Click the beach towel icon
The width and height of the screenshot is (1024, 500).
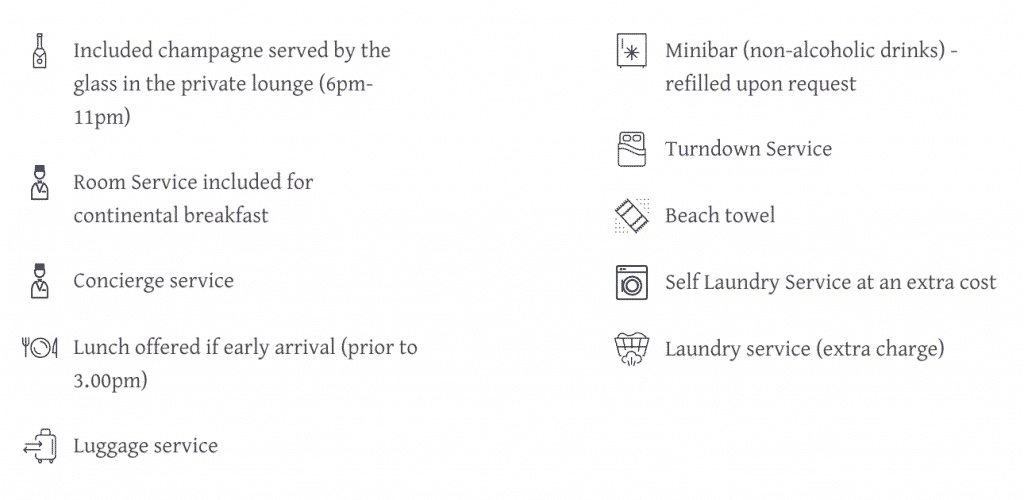coord(632,215)
